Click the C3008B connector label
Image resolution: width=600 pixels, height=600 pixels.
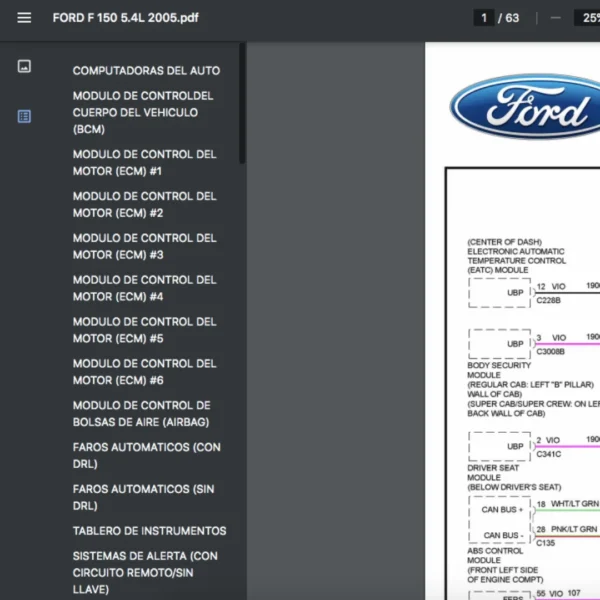pyautogui.click(x=550, y=352)
